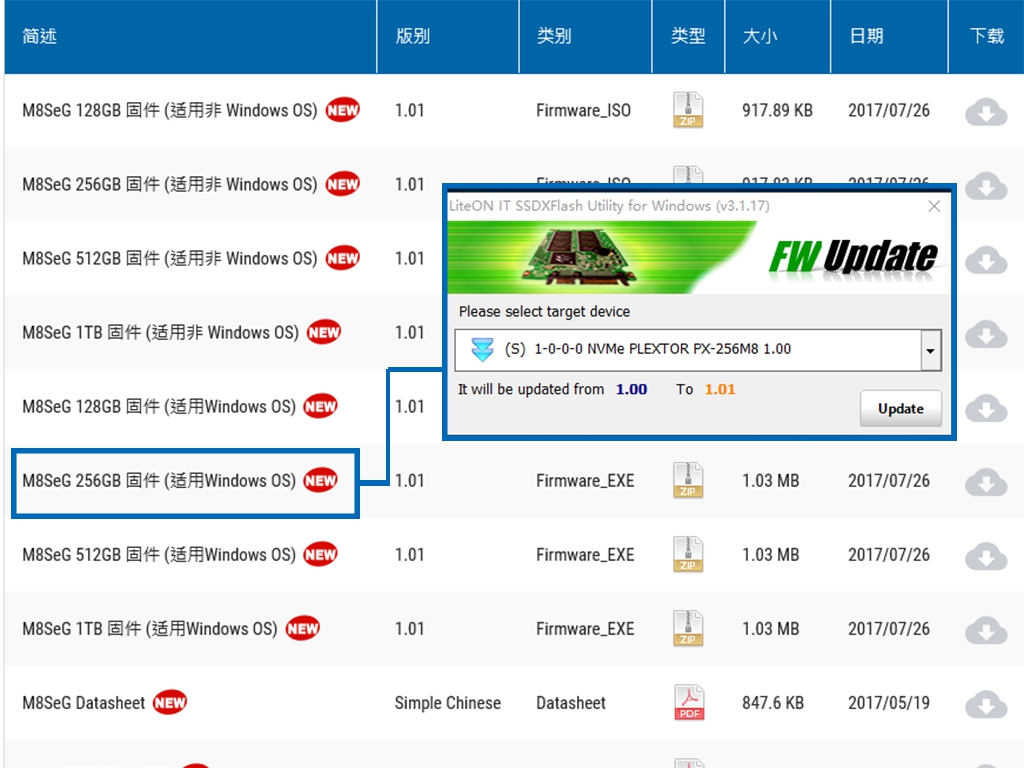Screen dimensions: 1024x768
Task: Download M8SeG 128GB non-Windows firmware via cloud icon
Action: point(986,112)
